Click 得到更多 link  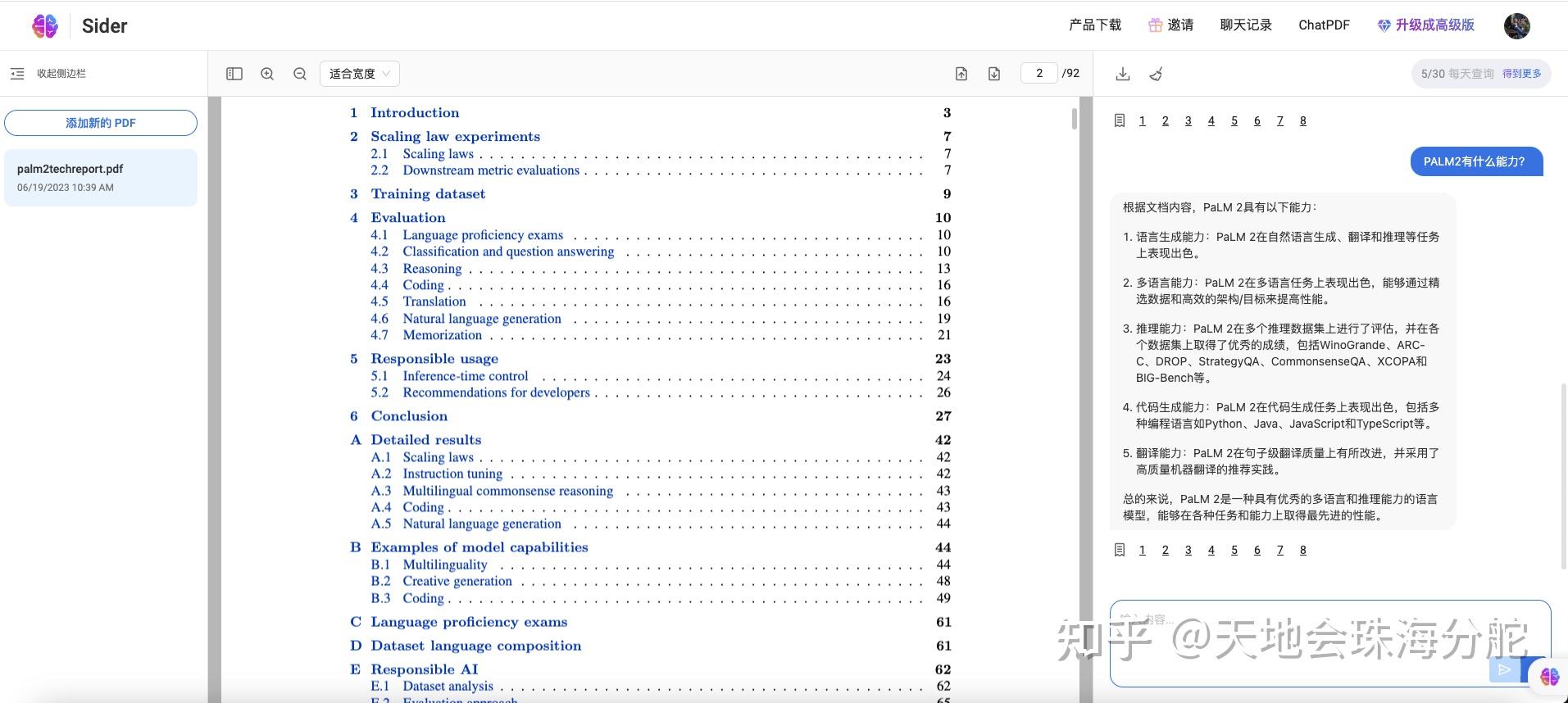pyautogui.click(x=1522, y=74)
